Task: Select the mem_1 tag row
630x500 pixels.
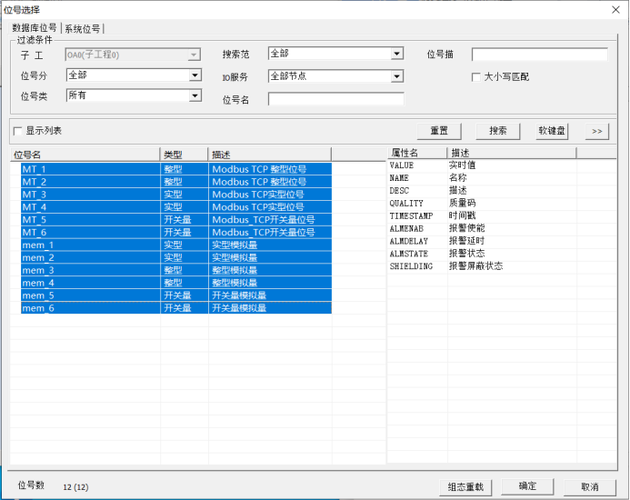Action: coord(176,245)
